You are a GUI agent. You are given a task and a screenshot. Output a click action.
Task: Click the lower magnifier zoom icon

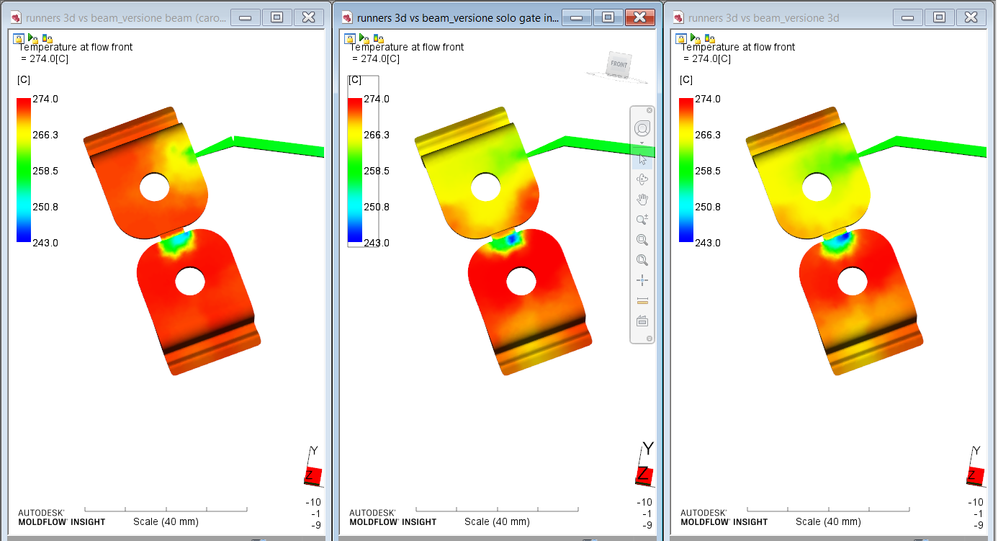[x=642, y=260]
